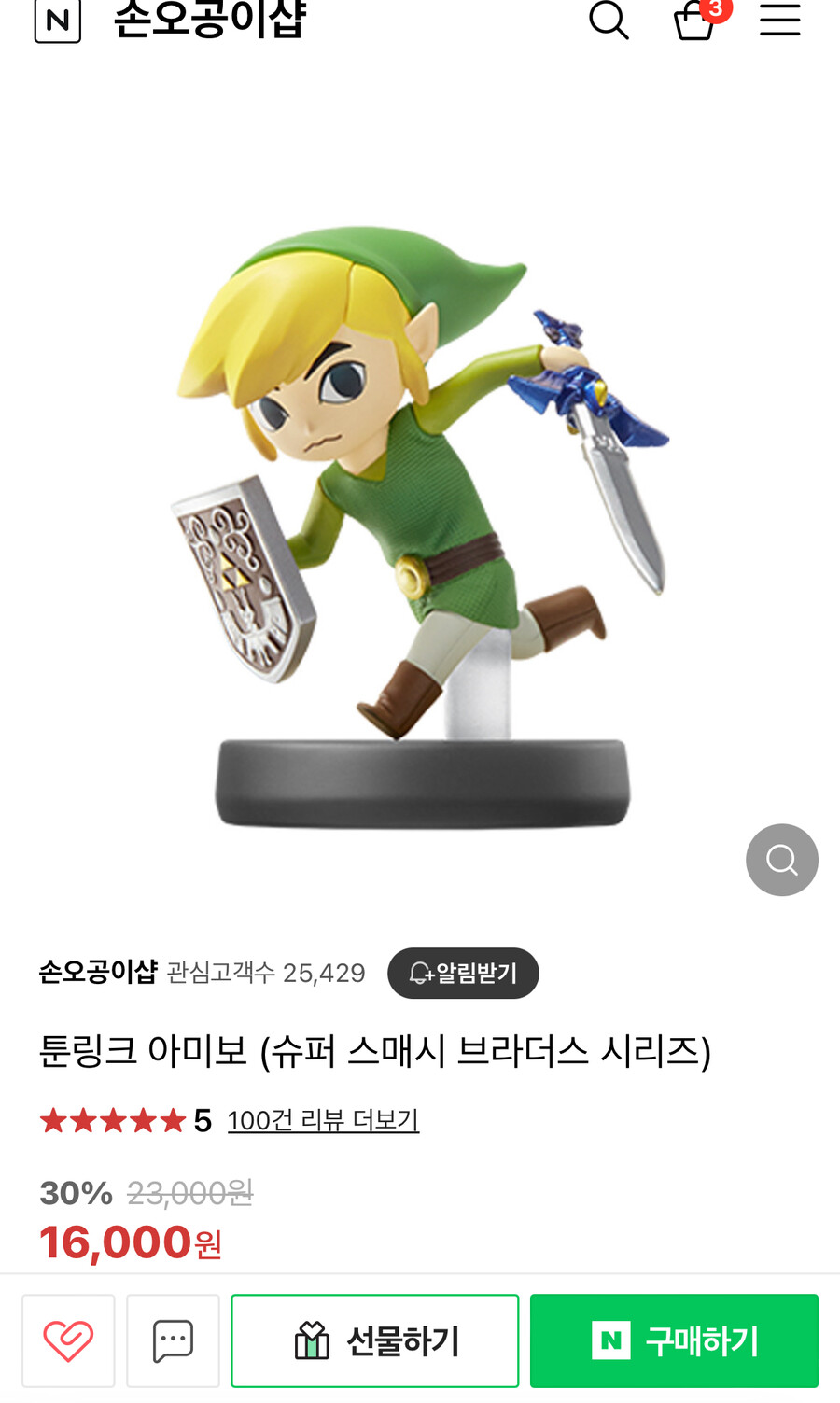
Task: Open the 100건 리뷰 더보기 link
Action: [323, 1120]
